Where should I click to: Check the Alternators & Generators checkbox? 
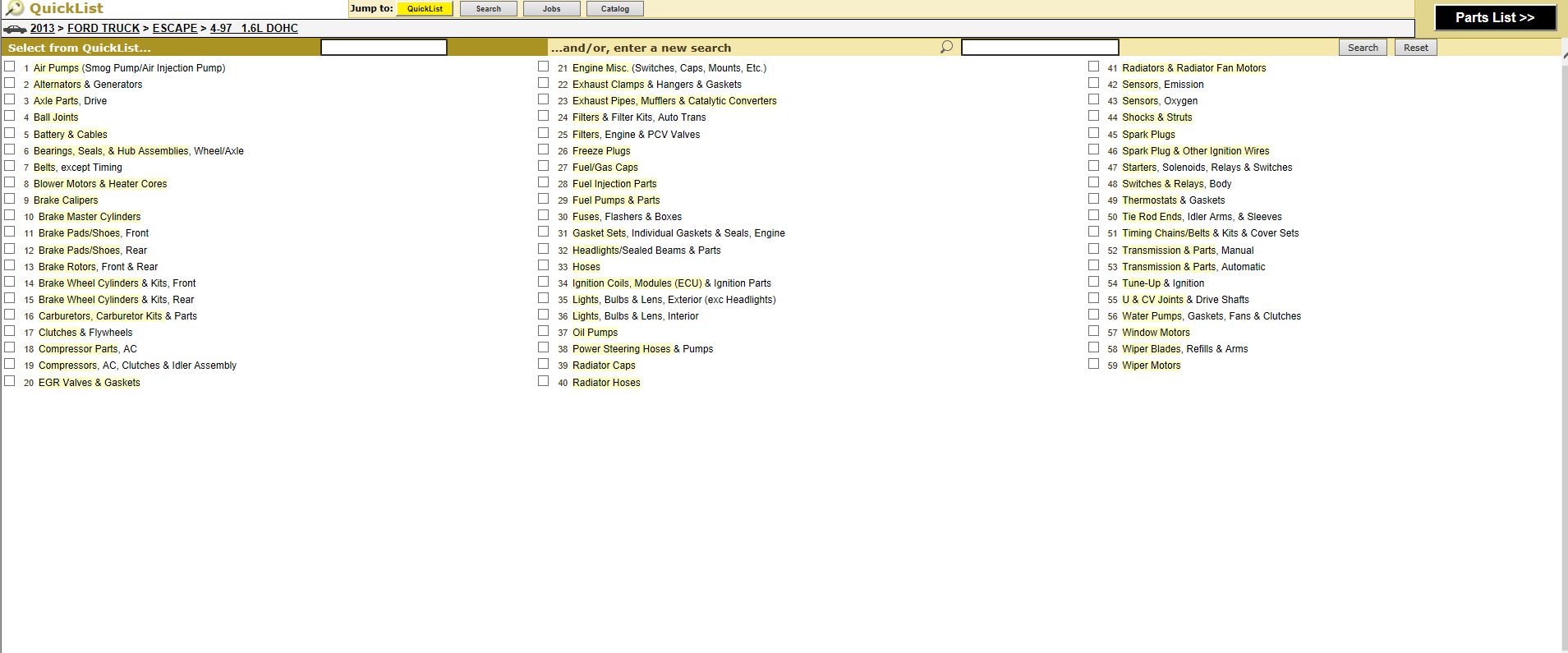click(x=10, y=83)
